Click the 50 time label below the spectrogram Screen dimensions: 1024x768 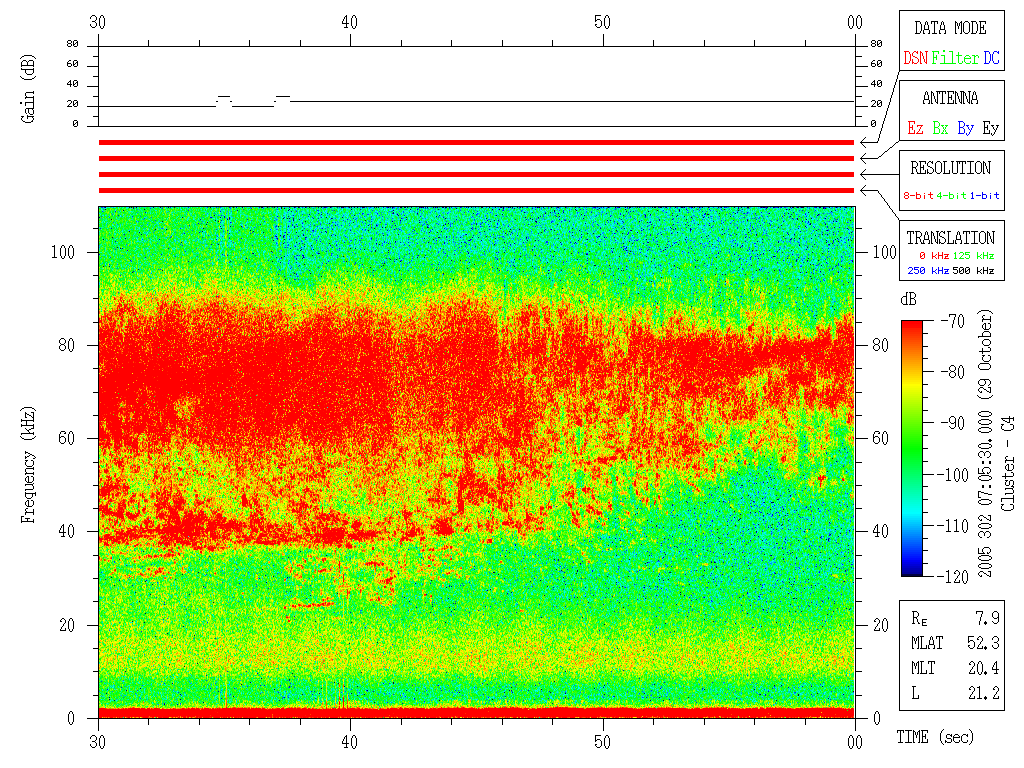602,743
